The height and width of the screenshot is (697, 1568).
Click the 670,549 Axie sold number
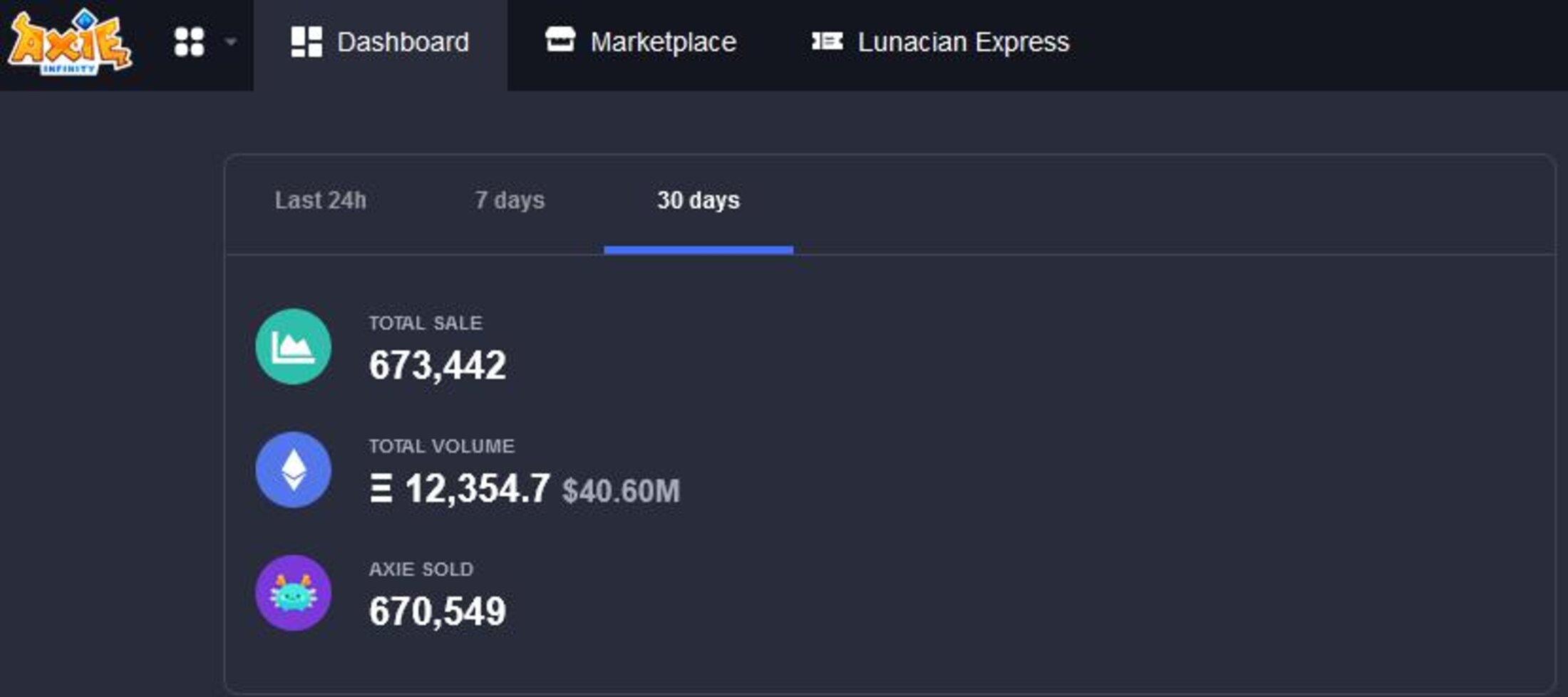click(437, 611)
